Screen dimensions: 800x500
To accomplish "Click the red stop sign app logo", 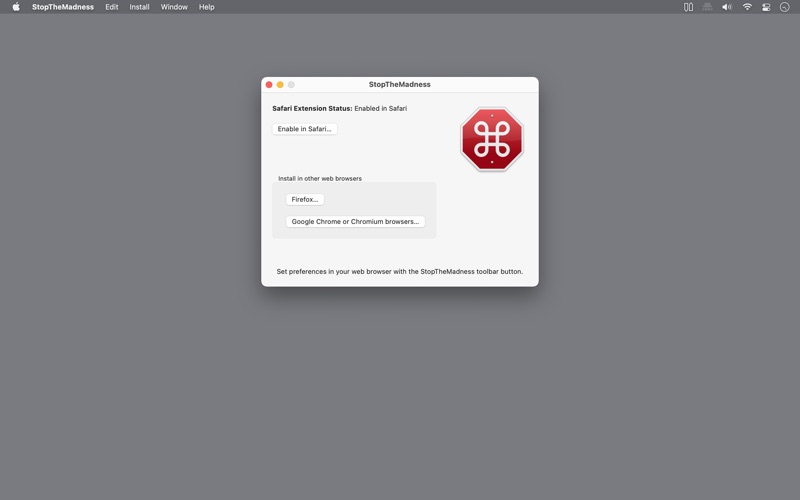I will (492, 139).
